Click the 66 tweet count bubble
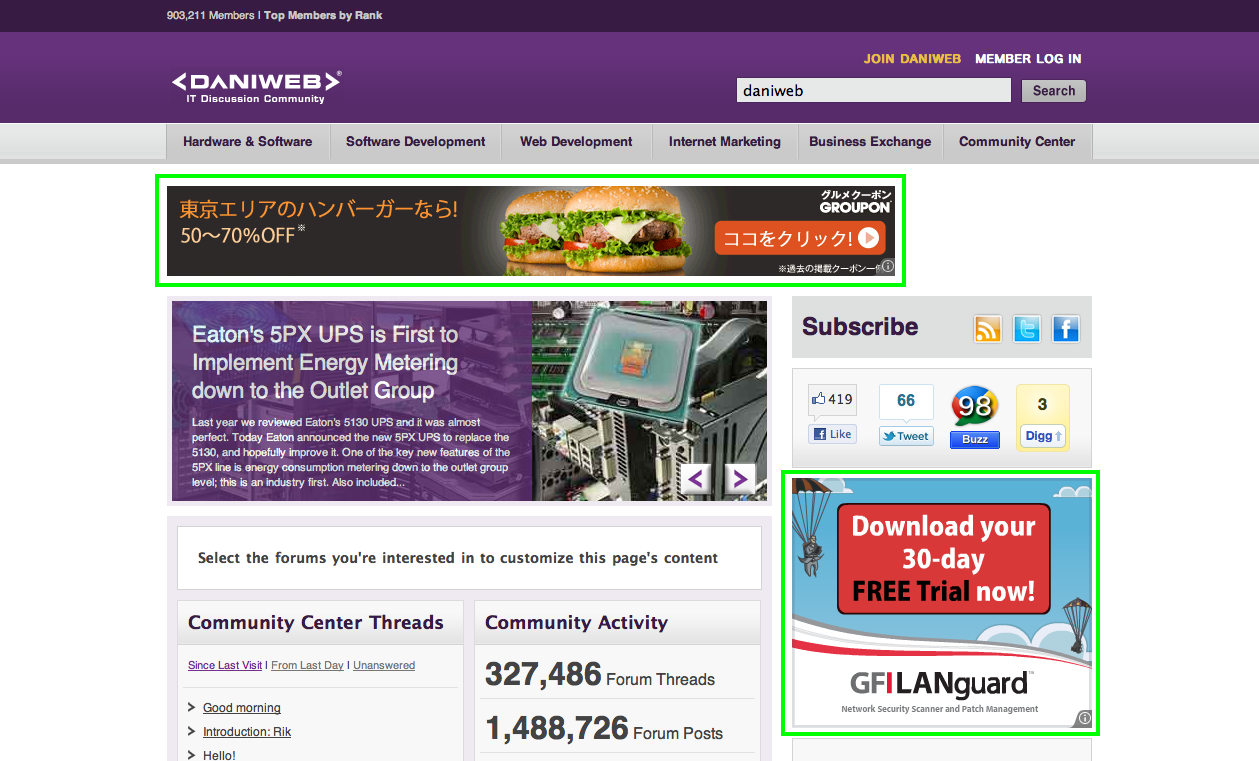1259x761 pixels. (x=906, y=401)
